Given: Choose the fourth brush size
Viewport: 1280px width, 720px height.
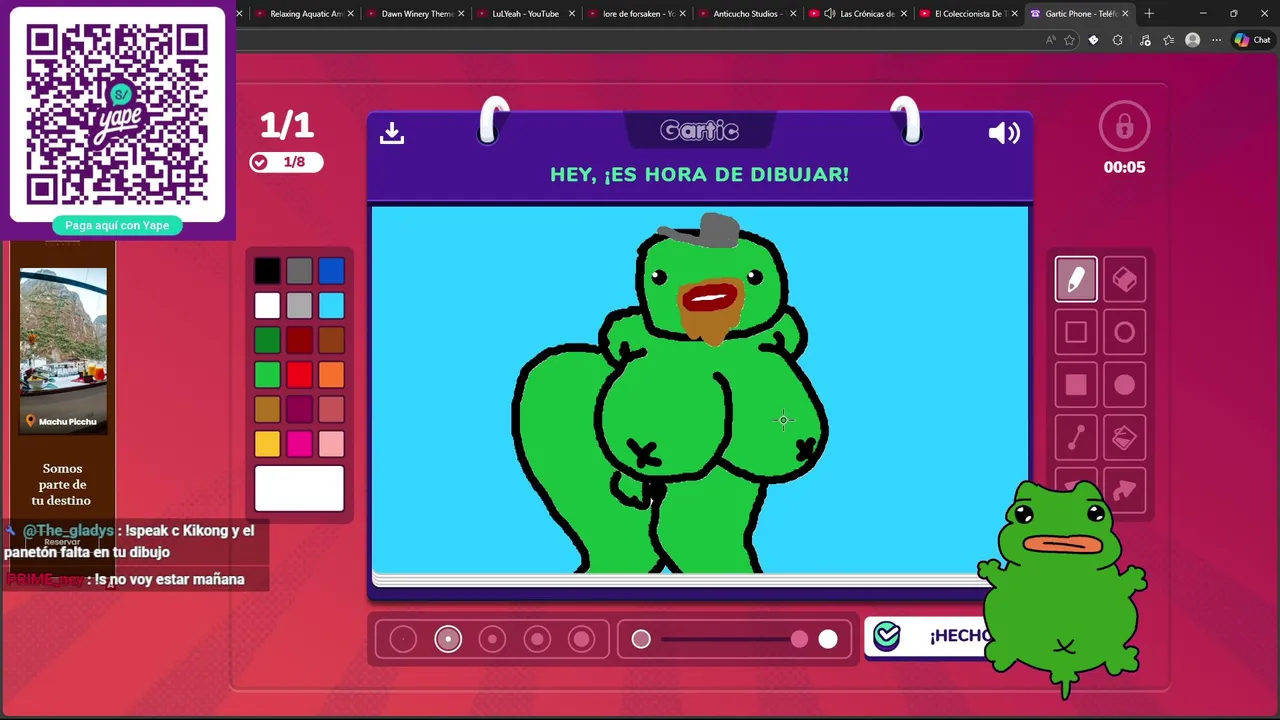Looking at the screenshot, I should coord(537,639).
